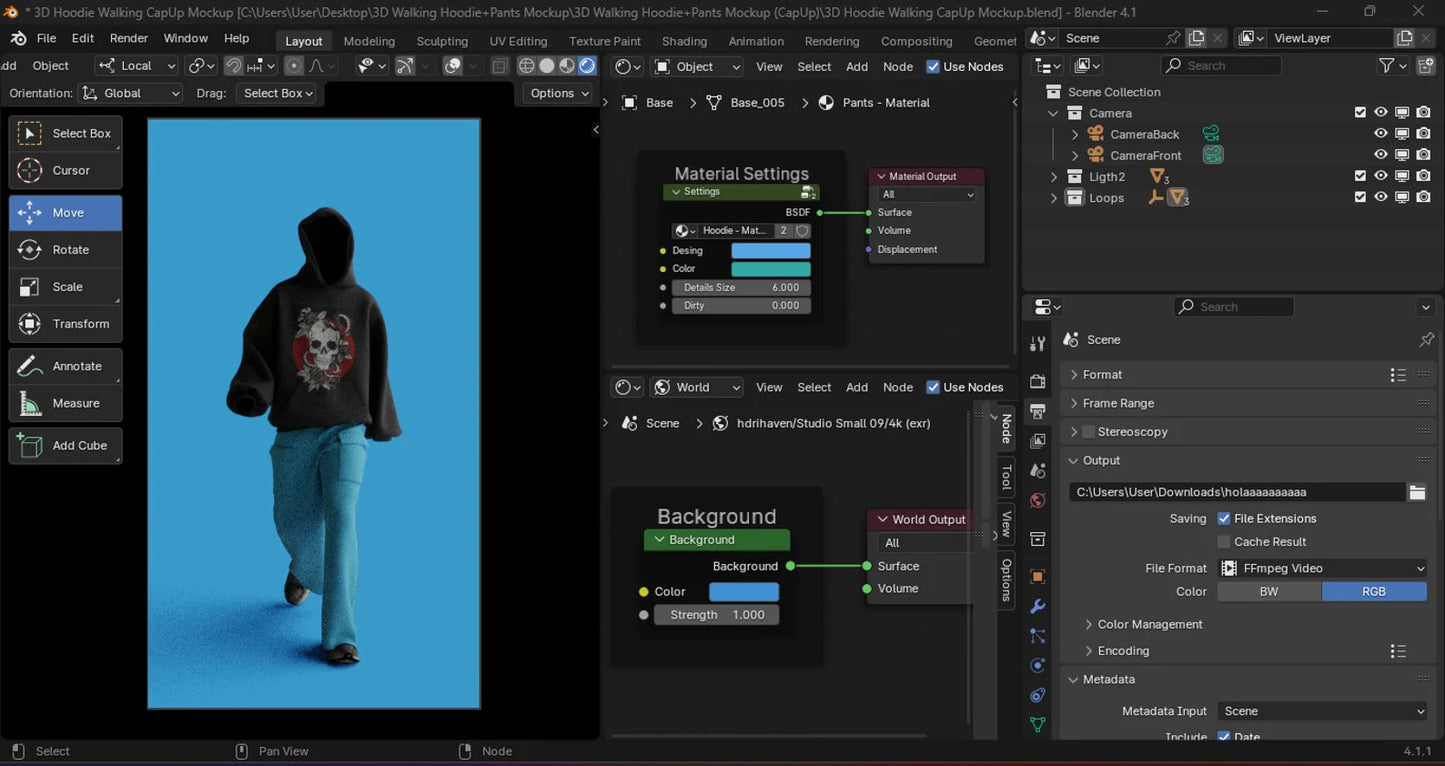
Task: Open the Render menu
Action: (128, 38)
